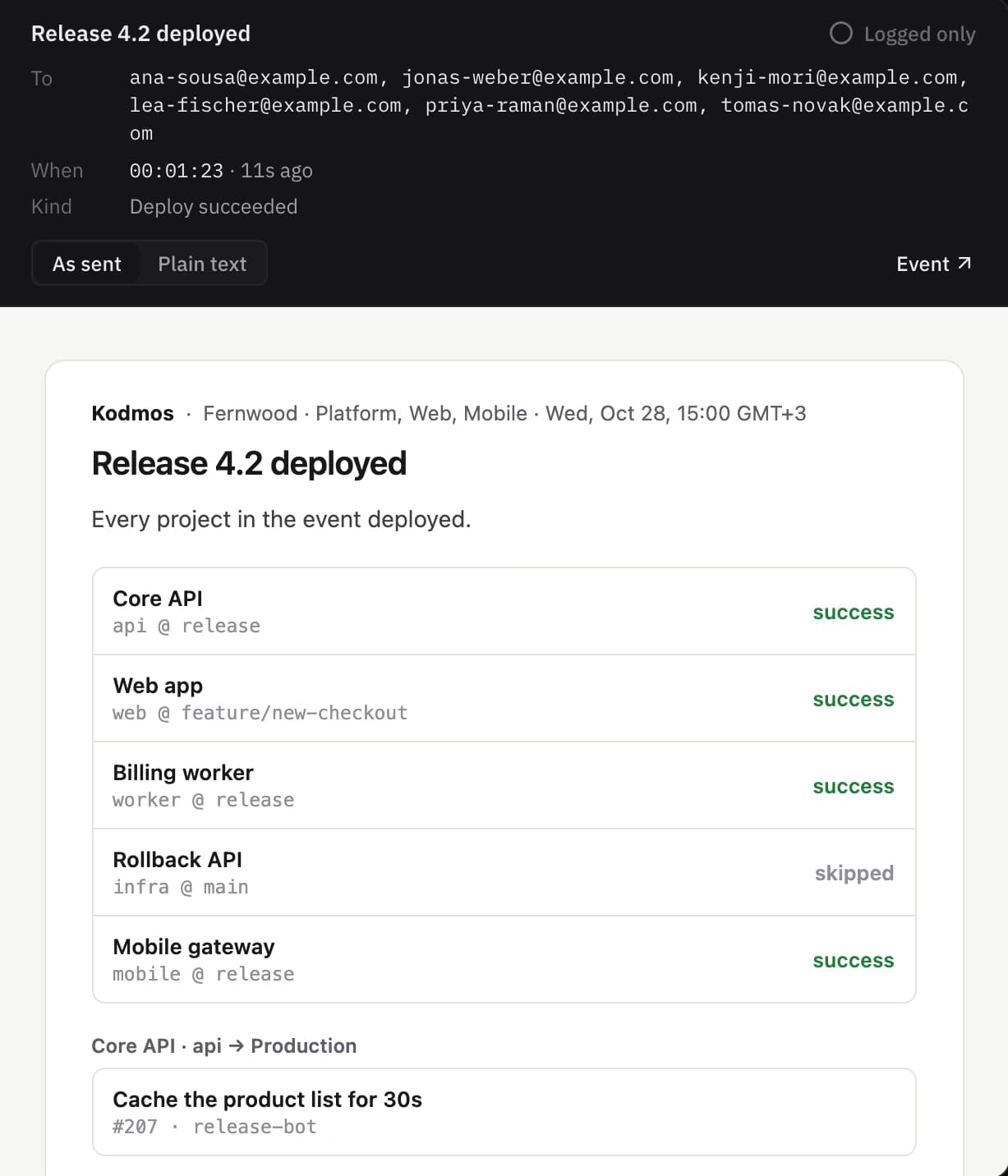This screenshot has width=1008, height=1176.
Task: Switch to the Plain text tab
Action: [202, 264]
